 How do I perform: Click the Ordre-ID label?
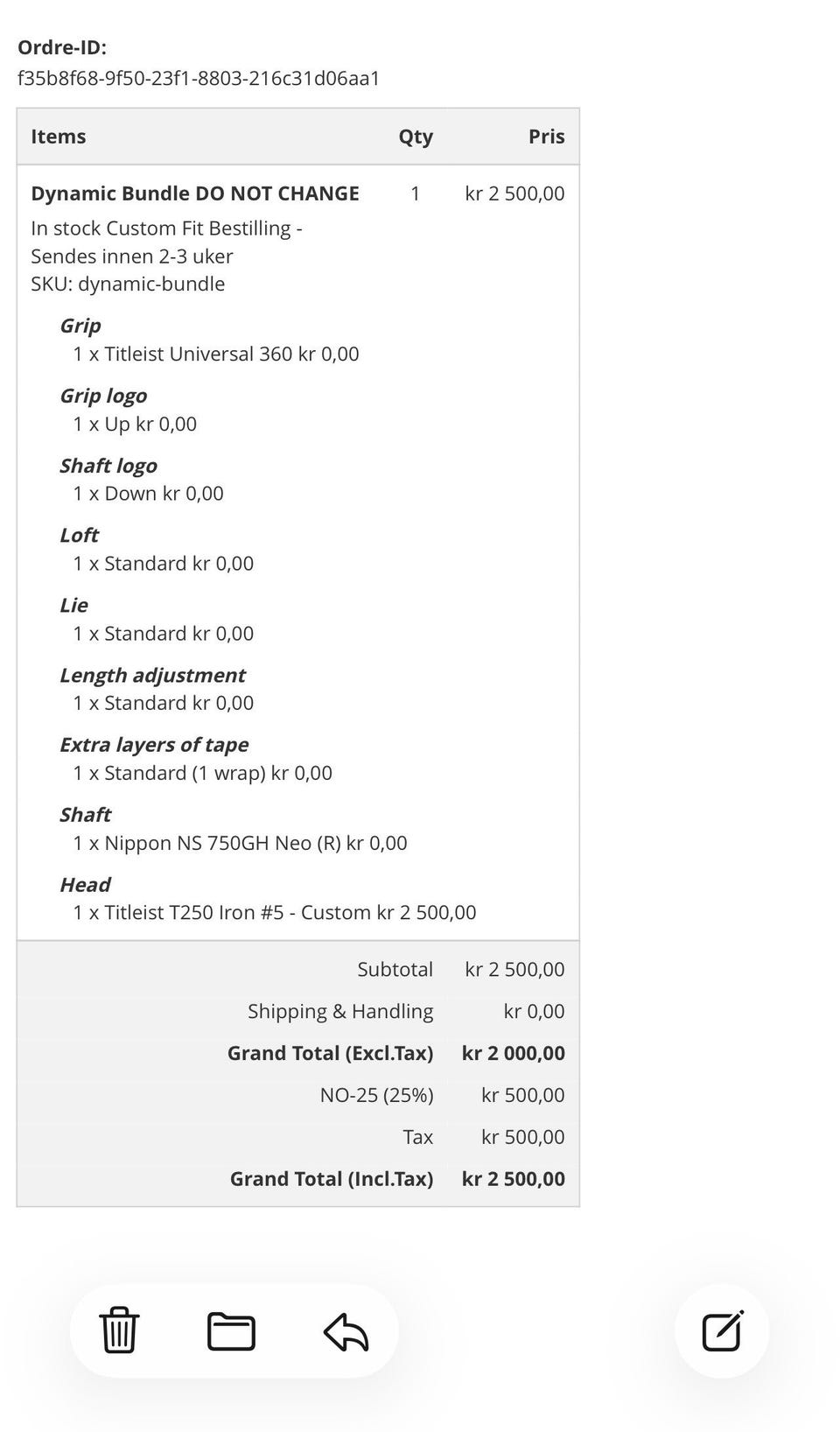62,47
